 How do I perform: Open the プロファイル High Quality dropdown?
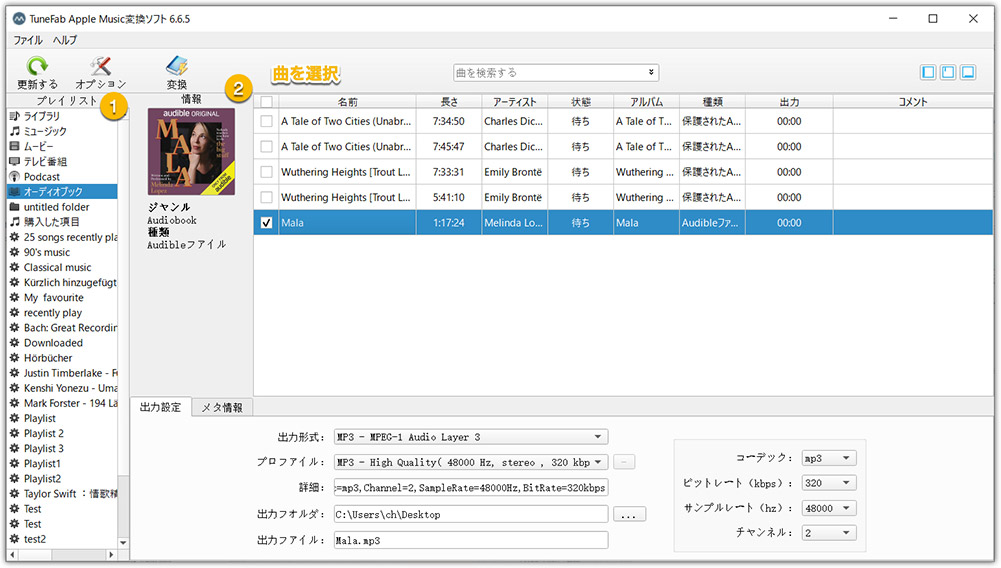coord(470,462)
